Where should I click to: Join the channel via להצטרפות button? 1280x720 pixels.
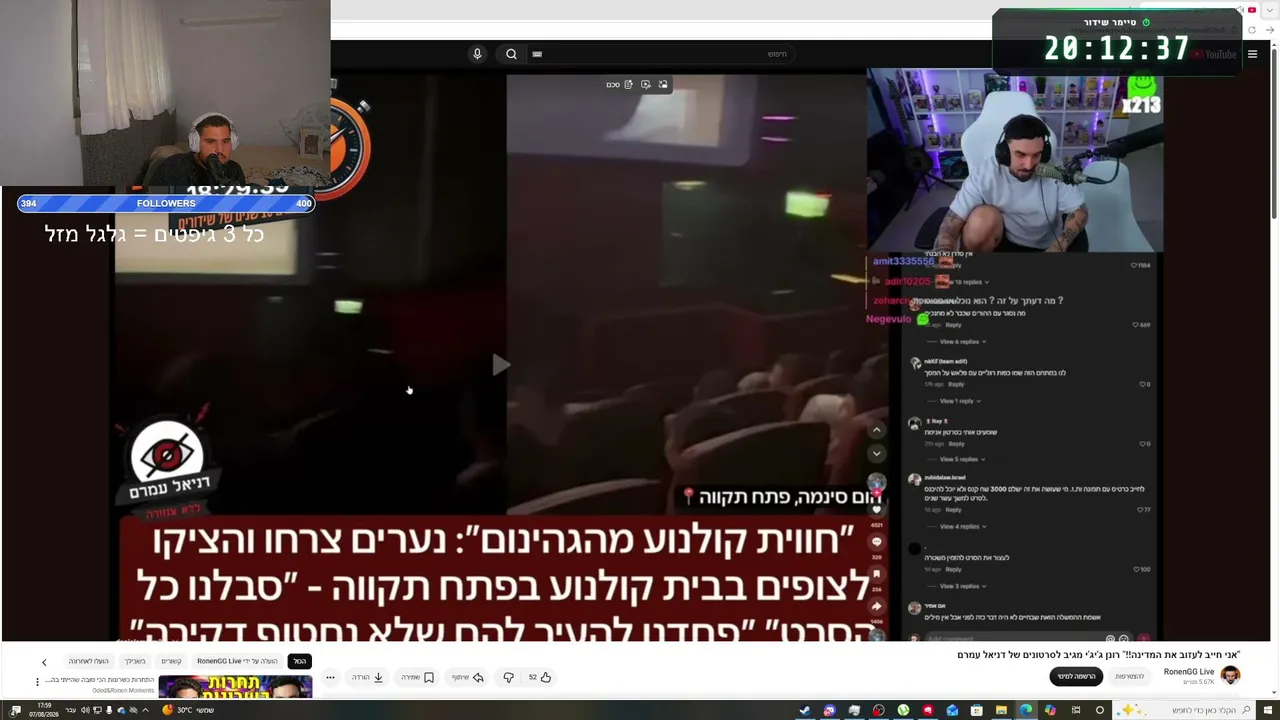pyautogui.click(x=1129, y=677)
